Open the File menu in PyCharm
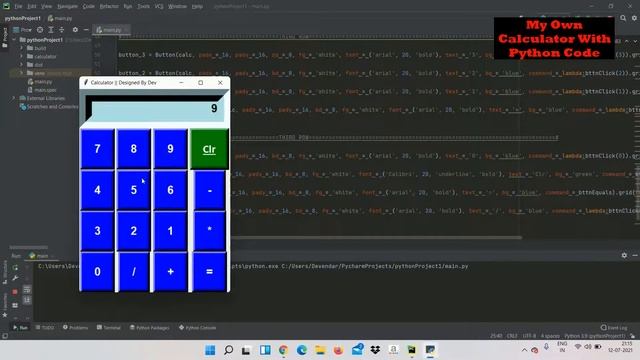Viewport: 640px width, 360px height. tap(18, 7)
